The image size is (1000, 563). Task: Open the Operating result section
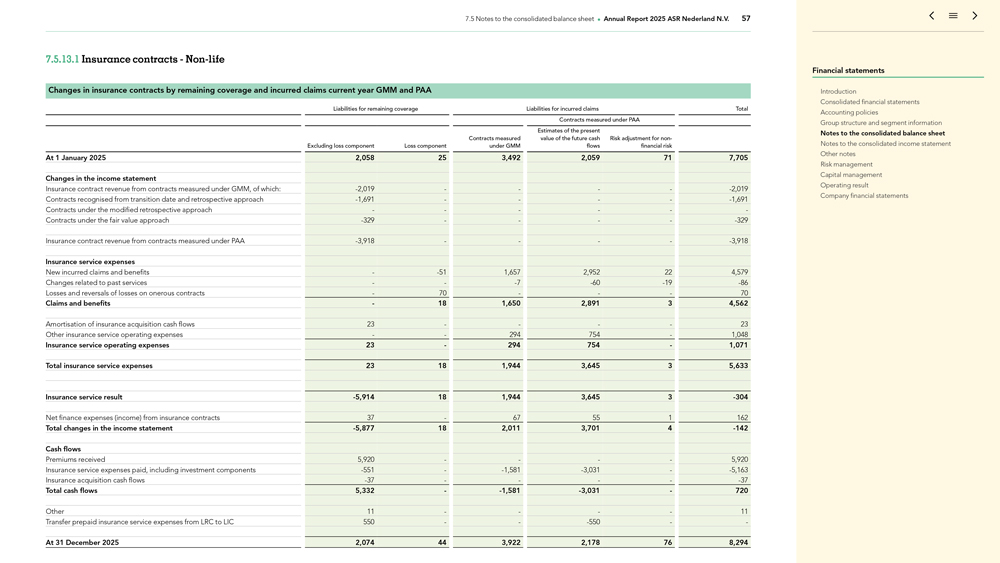[x=844, y=185]
